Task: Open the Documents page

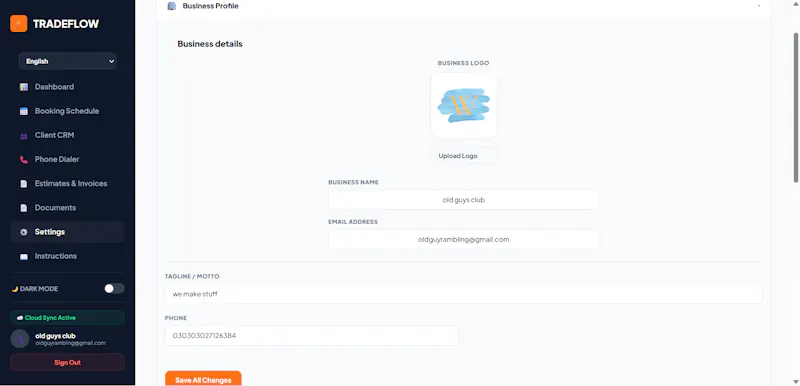Action: point(67,208)
